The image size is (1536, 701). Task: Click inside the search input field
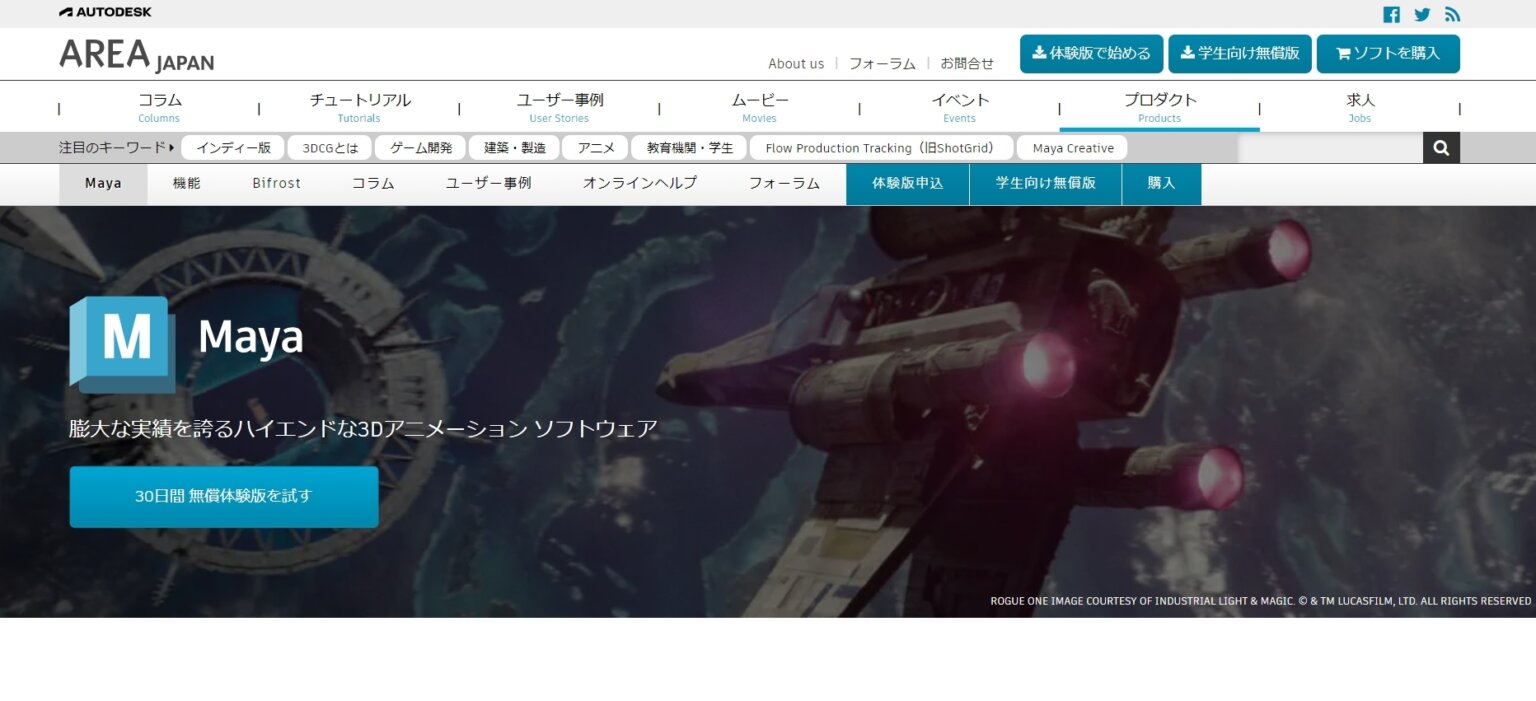click(1330, 147)
